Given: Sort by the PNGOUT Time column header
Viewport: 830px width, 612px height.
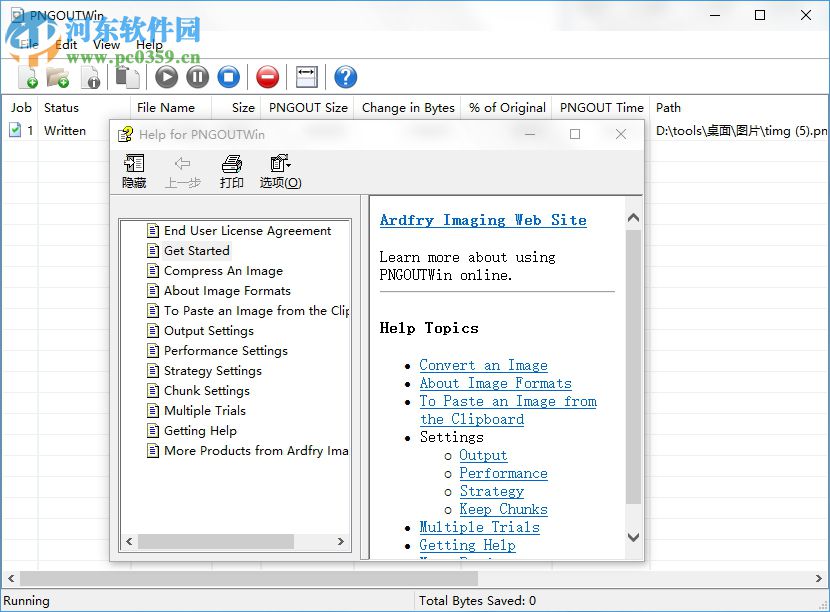Looking at the screenshot, I should pyautogui.click(x=601, y=107).
